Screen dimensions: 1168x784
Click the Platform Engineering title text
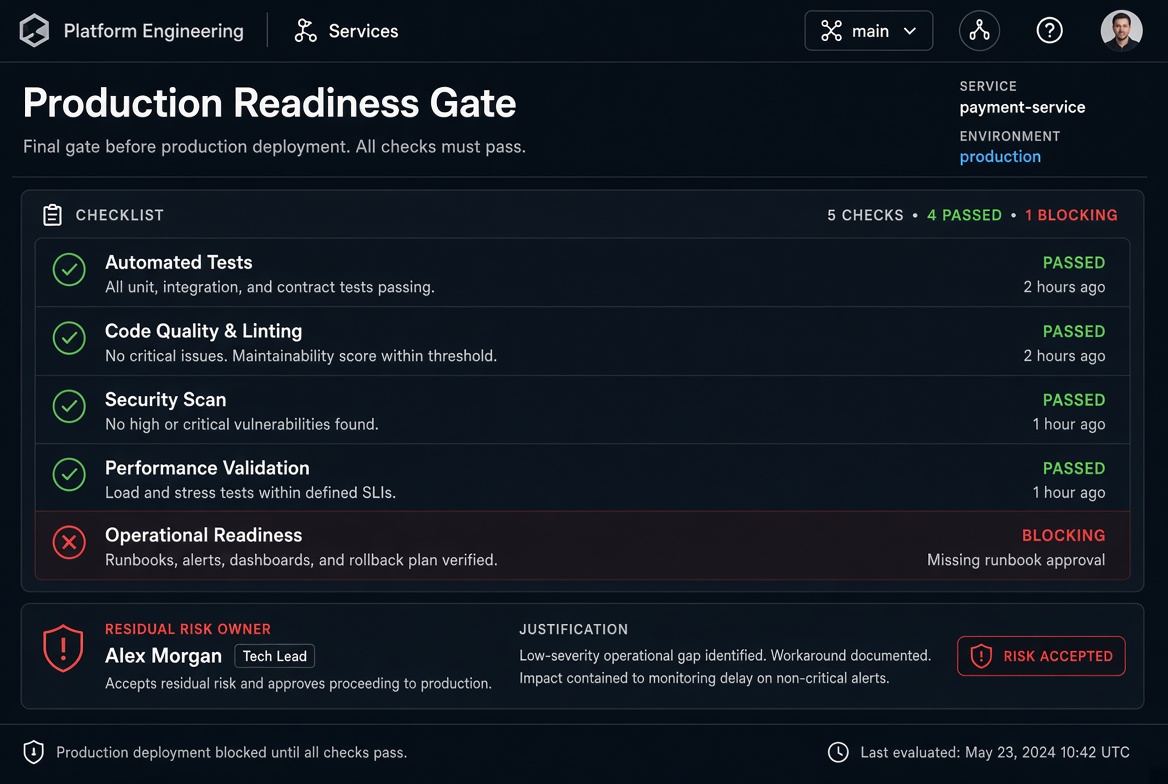pos(153,31)
